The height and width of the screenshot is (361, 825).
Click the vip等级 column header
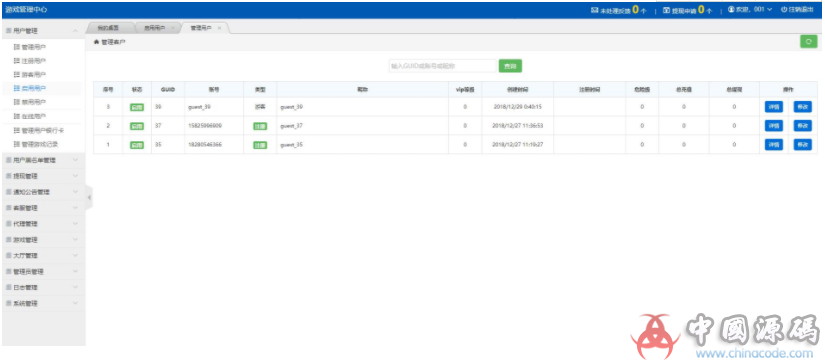(x=465, y=89)
